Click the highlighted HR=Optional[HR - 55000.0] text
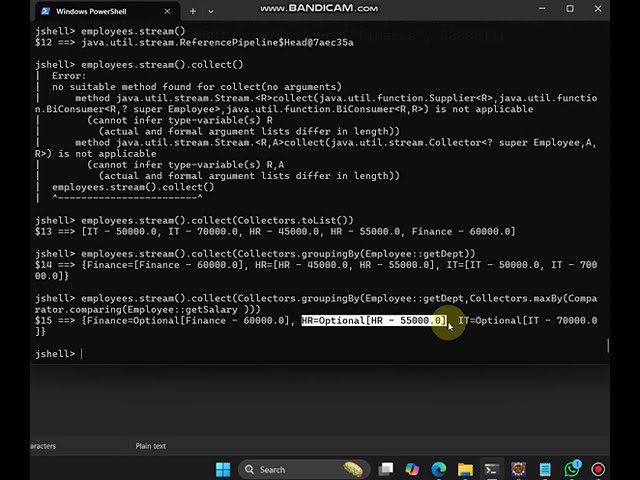Viewport: 640px width, 480px height. pyautogui.click(x=374, y=320)
